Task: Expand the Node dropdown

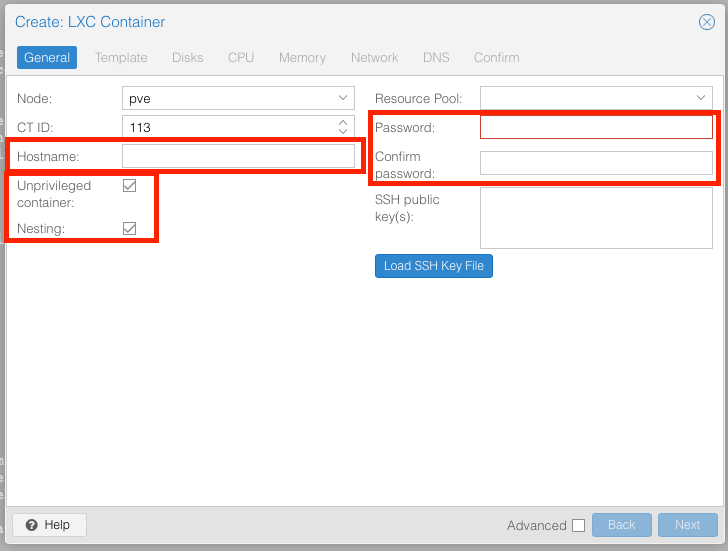Action: coord(343,98)
